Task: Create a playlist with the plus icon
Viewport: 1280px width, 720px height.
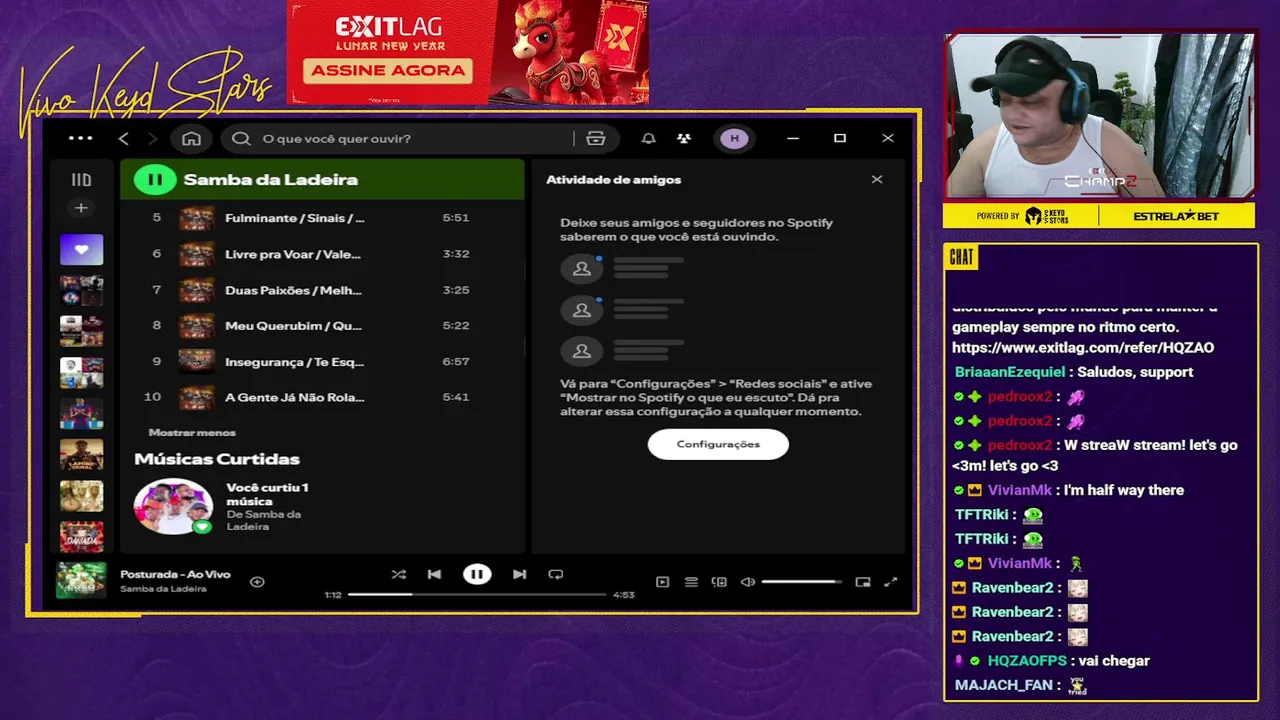Action: tap(81, 208)
